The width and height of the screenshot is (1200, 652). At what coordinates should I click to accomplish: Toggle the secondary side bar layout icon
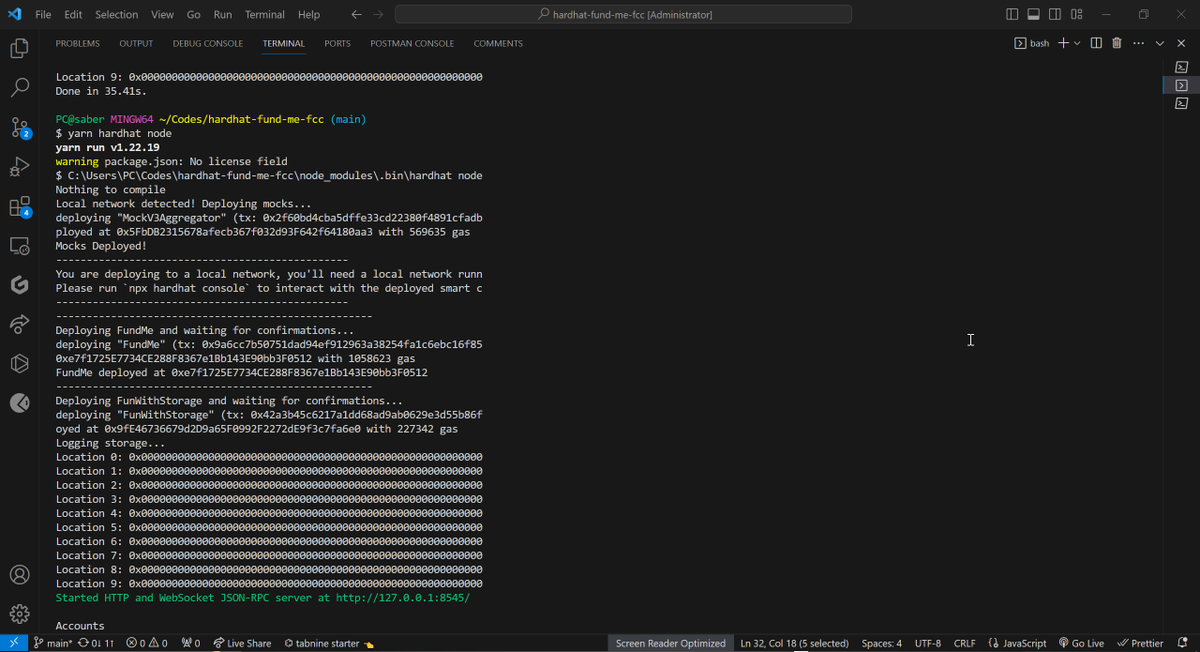click(1055, 14)
